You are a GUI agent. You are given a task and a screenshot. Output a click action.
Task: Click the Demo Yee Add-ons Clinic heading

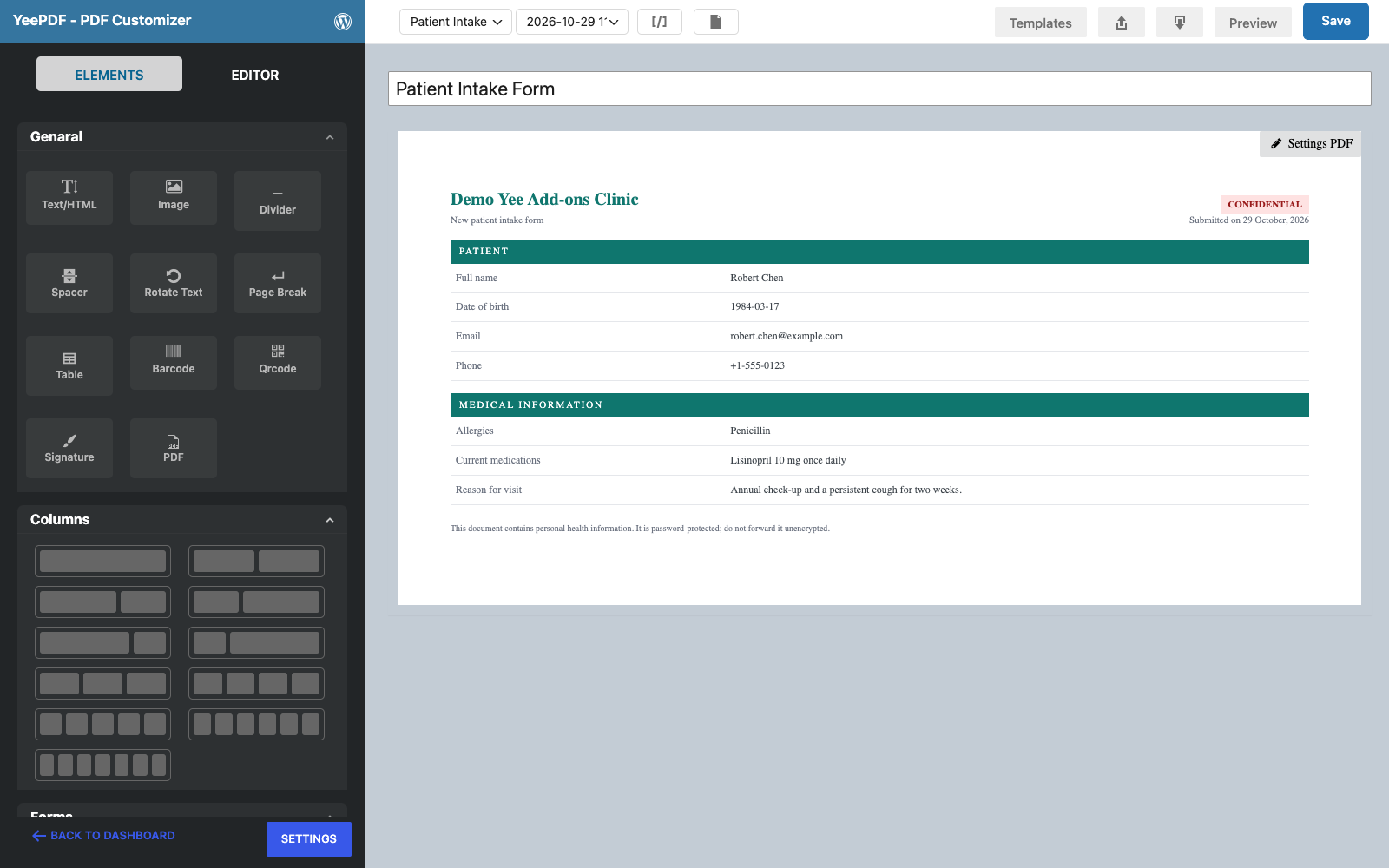tap(544, 200)
